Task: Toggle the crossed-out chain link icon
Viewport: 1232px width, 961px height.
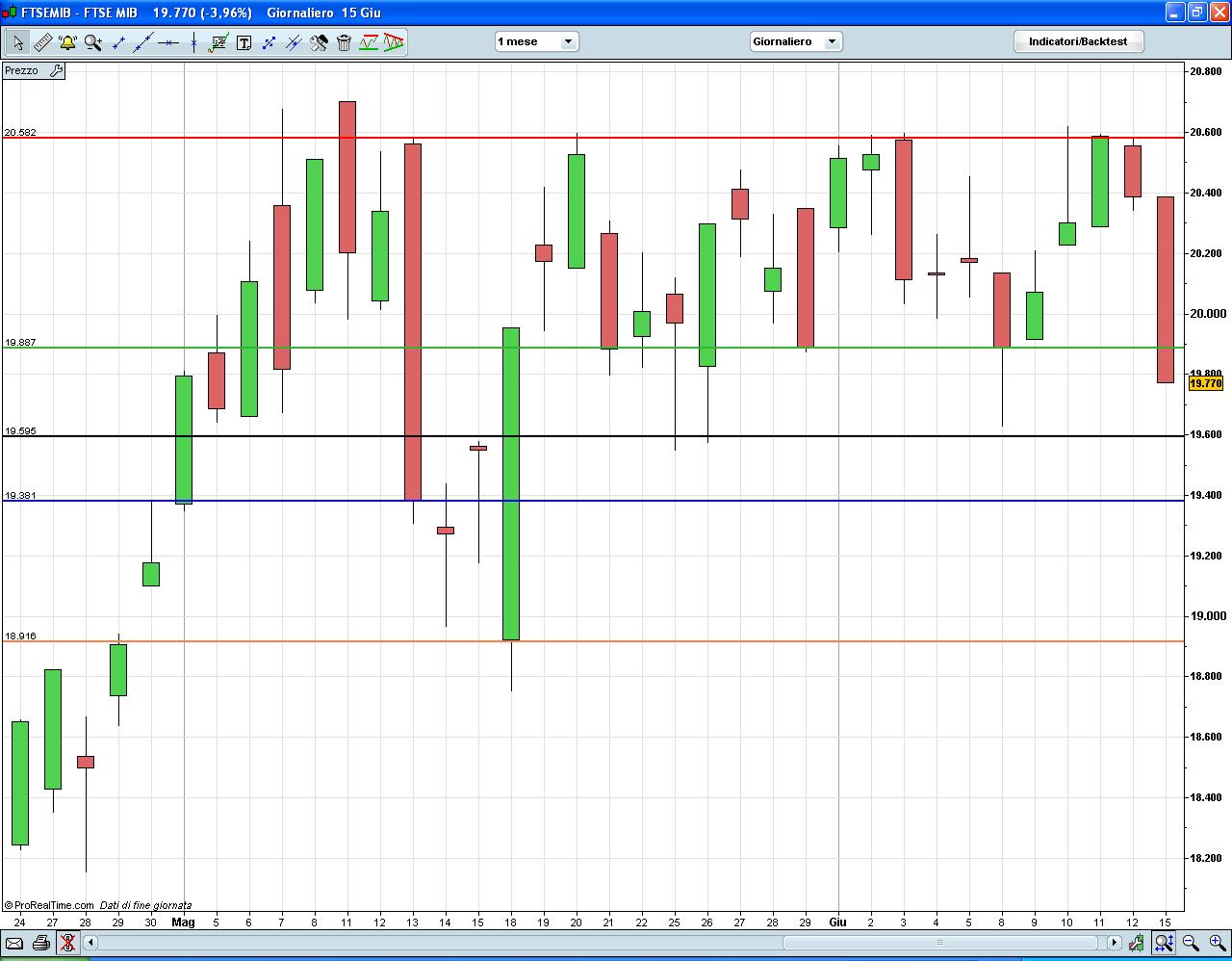Action: pyautogui.click(x=66, y=943)
